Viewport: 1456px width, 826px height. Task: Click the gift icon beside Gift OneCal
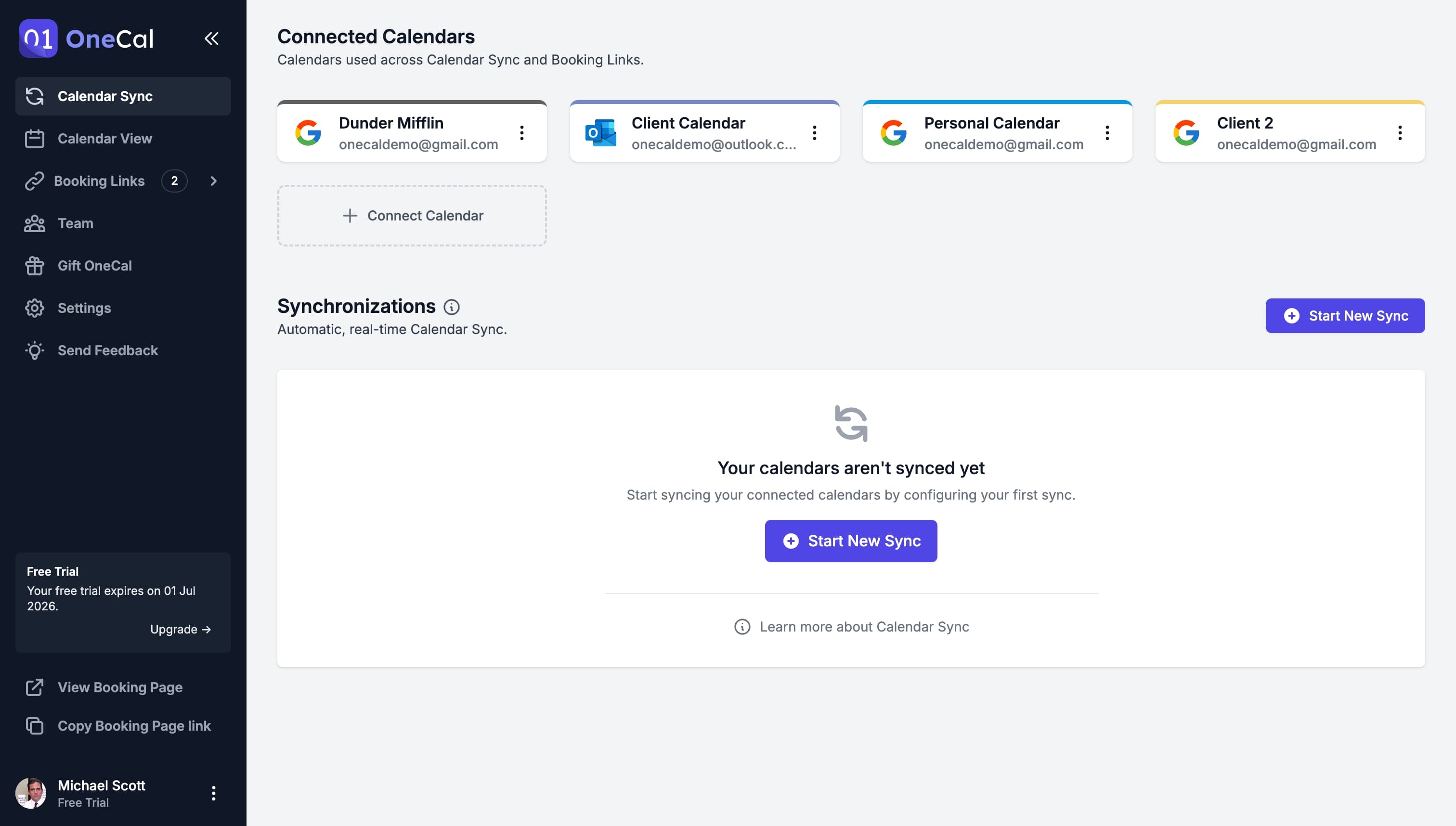coord(35,266)
